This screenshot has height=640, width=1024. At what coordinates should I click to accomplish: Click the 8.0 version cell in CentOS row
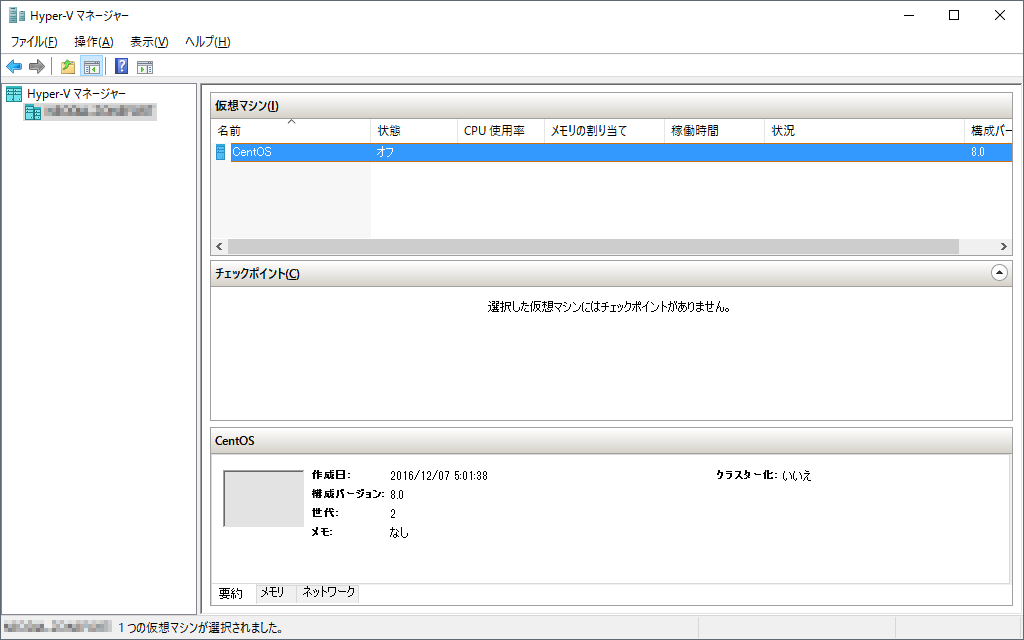pyautogui.click(x=978, y=152)
